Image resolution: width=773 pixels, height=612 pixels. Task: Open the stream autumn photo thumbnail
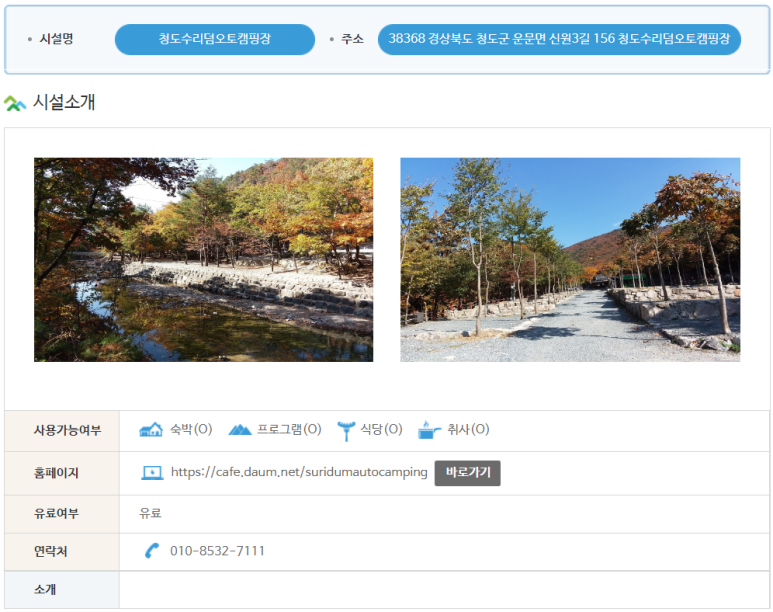[x=204, y=259]
